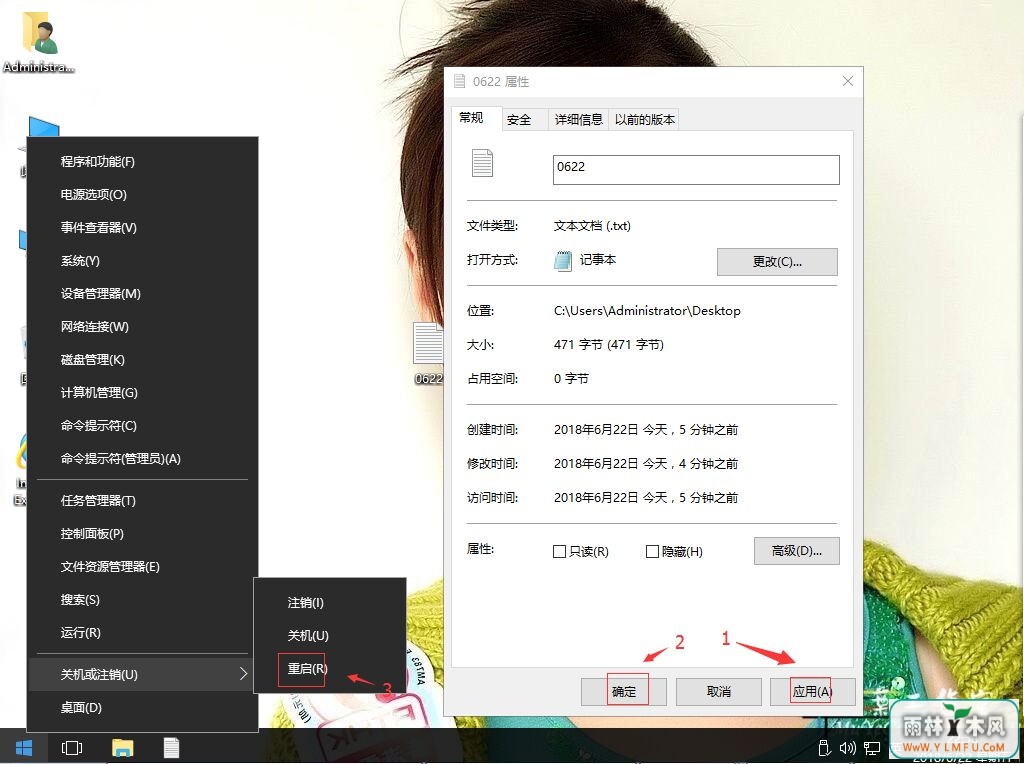Image resolution: width=1024 pixels, height=764 pixels.
Task: Tick the 隐藏(H) checkbox
Action: [x=652, y=552]
